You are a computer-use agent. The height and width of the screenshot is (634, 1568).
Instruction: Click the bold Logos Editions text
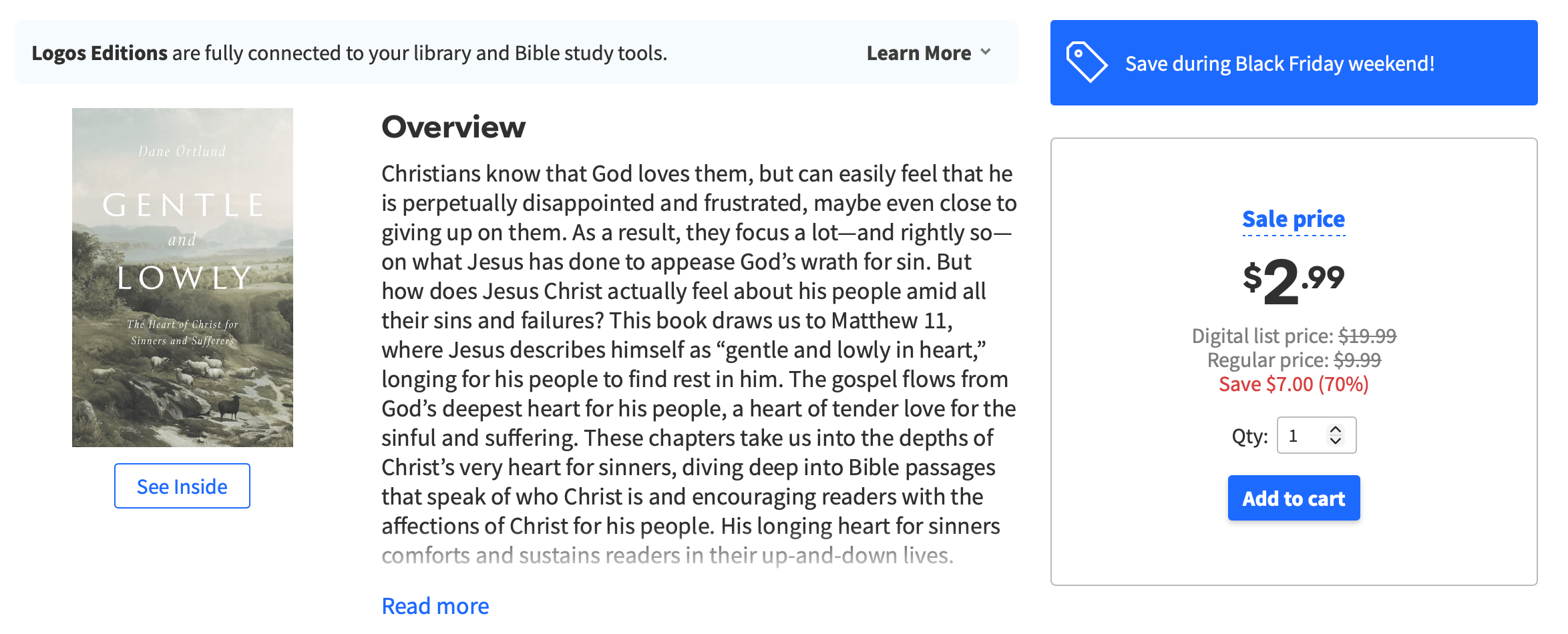[100, 53]
